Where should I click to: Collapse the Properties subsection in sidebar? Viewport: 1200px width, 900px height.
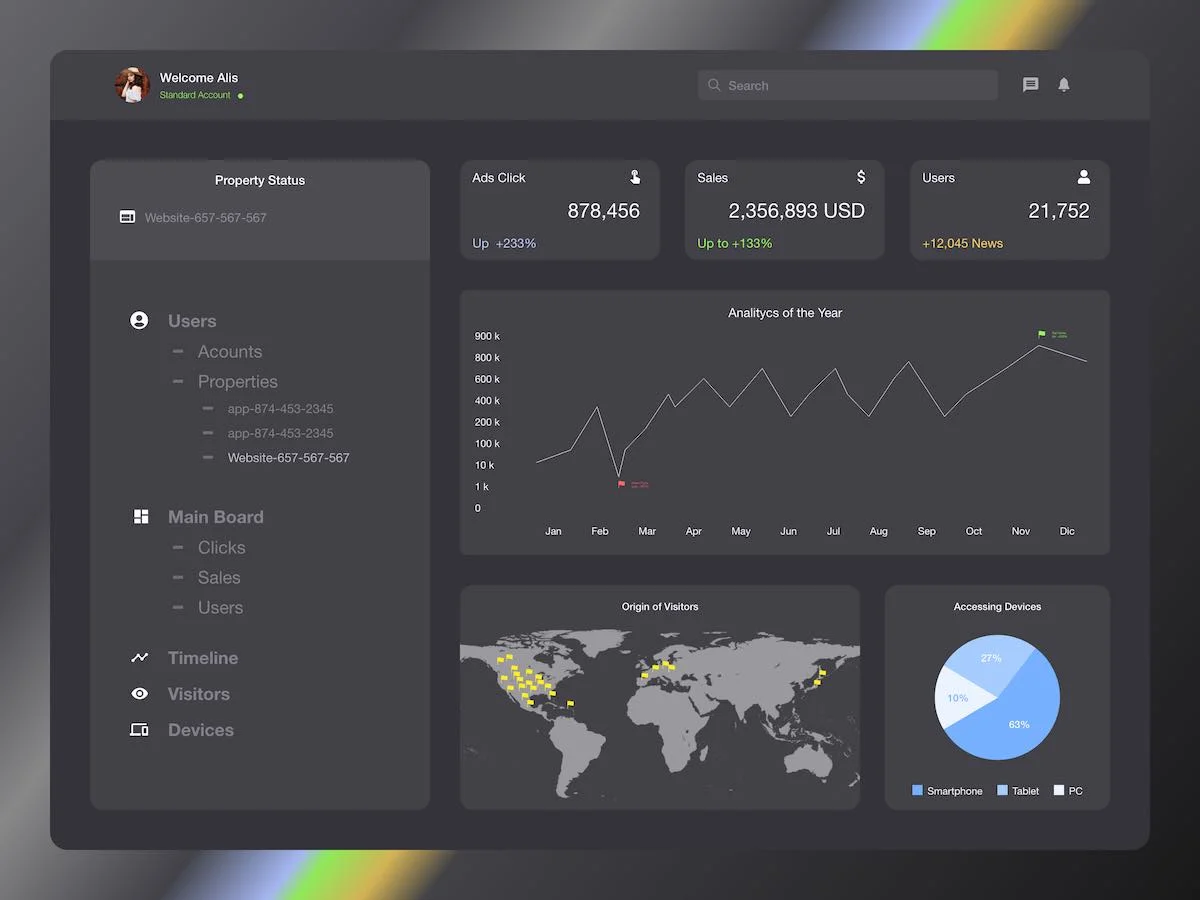178,381
